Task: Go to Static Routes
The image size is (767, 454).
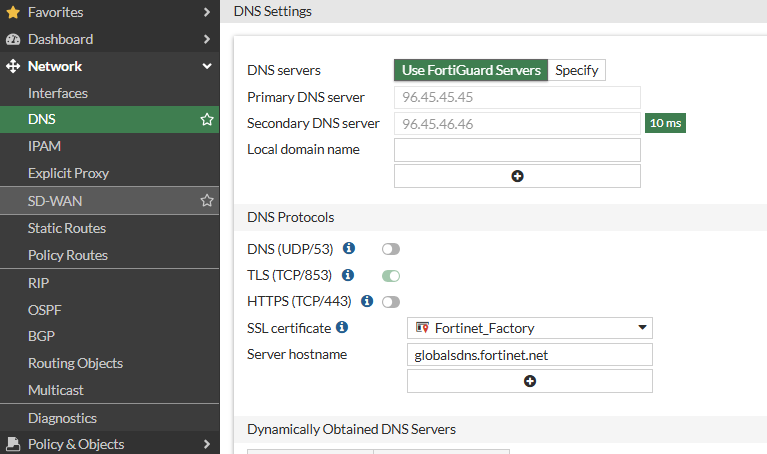Action: (x=67, y=228)
